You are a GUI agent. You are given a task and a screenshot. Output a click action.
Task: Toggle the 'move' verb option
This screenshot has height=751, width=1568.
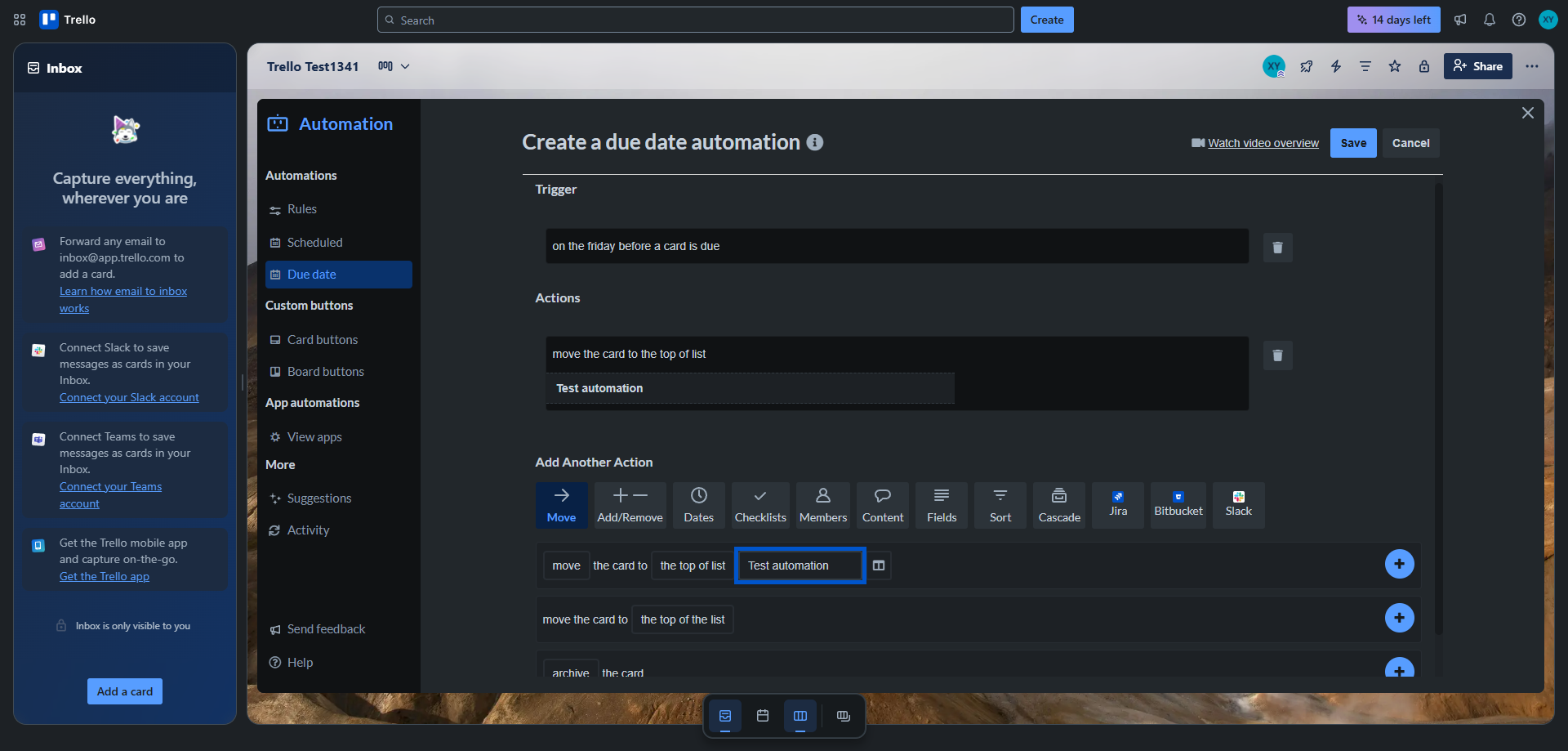click(567, 565)
